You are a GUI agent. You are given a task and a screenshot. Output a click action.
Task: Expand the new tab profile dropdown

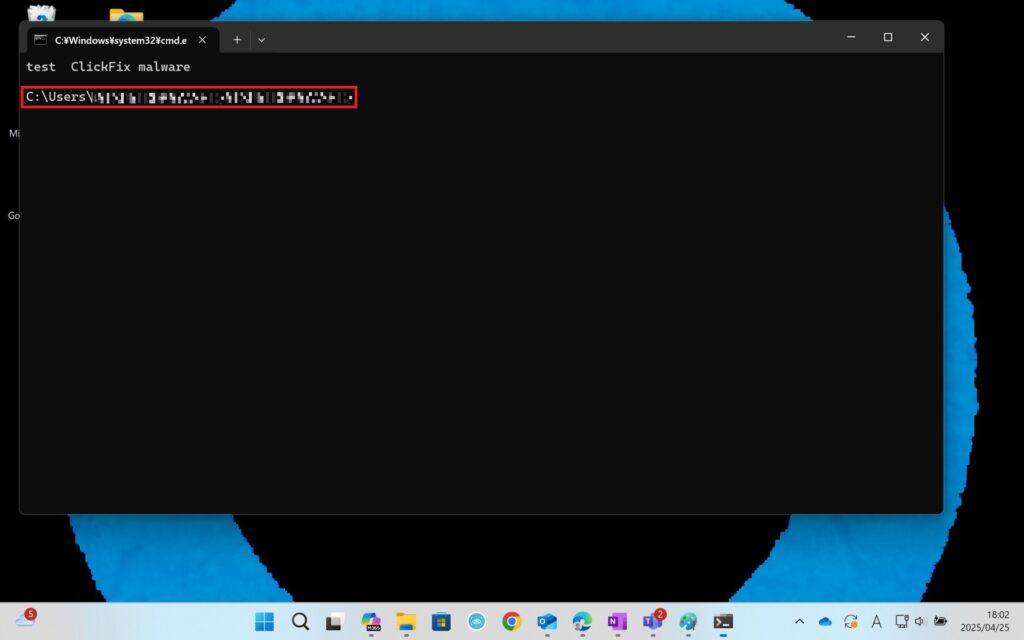click(x=261, y=39)
